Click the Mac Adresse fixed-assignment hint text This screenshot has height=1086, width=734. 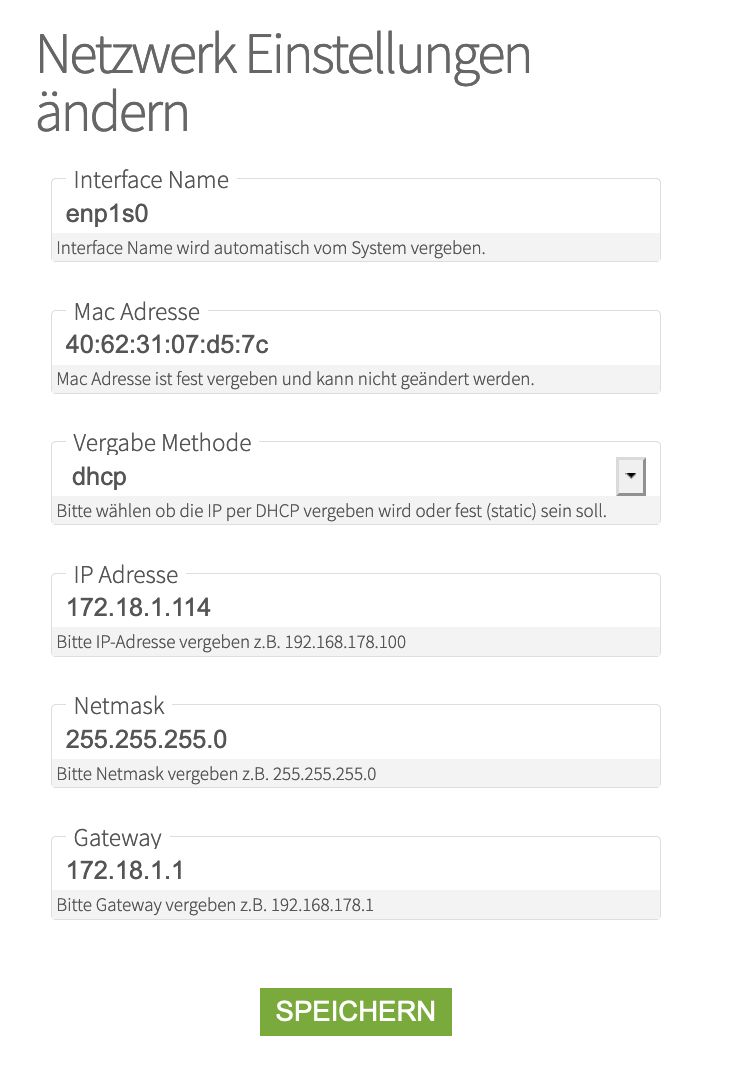point(295,379)
